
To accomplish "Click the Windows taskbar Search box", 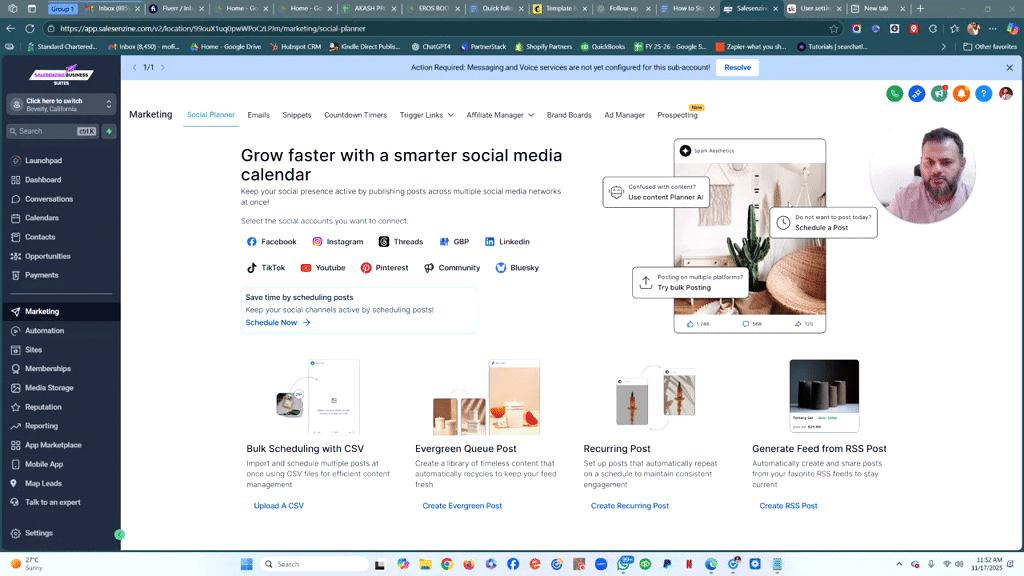I will point(313,564).
